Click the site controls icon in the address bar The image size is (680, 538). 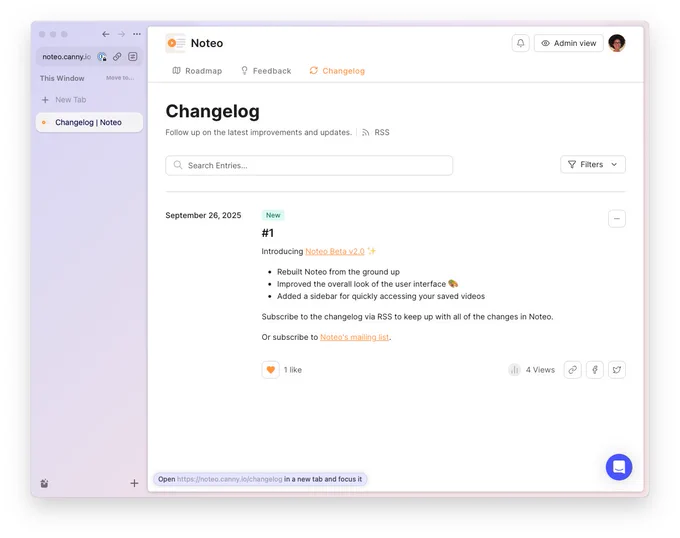(102, 57)
